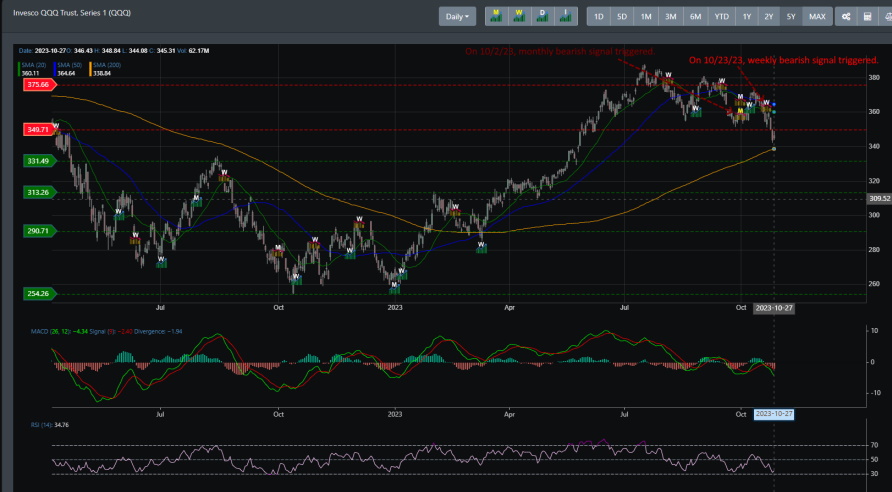
Task: Set chart range to 5D
Action: pos(622,16)
